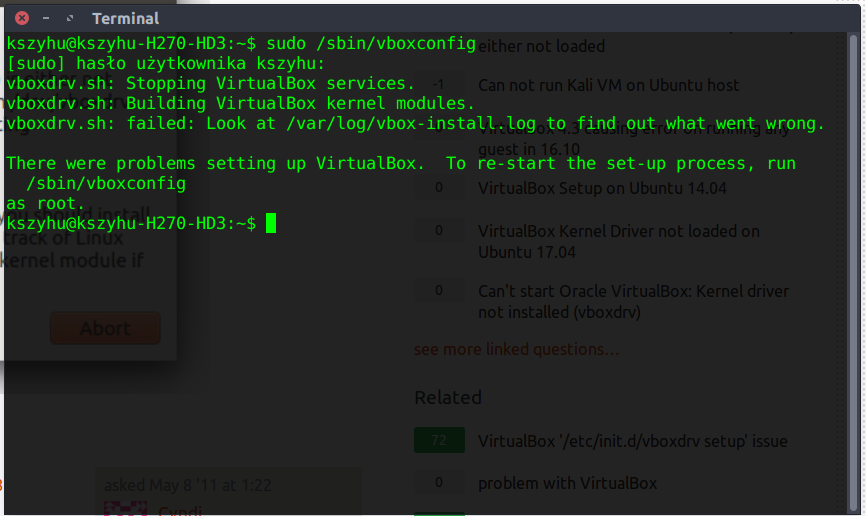Image resolution: width=866 pixels, height=516 pixels.
Task: Click 'see more linked questions…' link
Action: (516, 349)
